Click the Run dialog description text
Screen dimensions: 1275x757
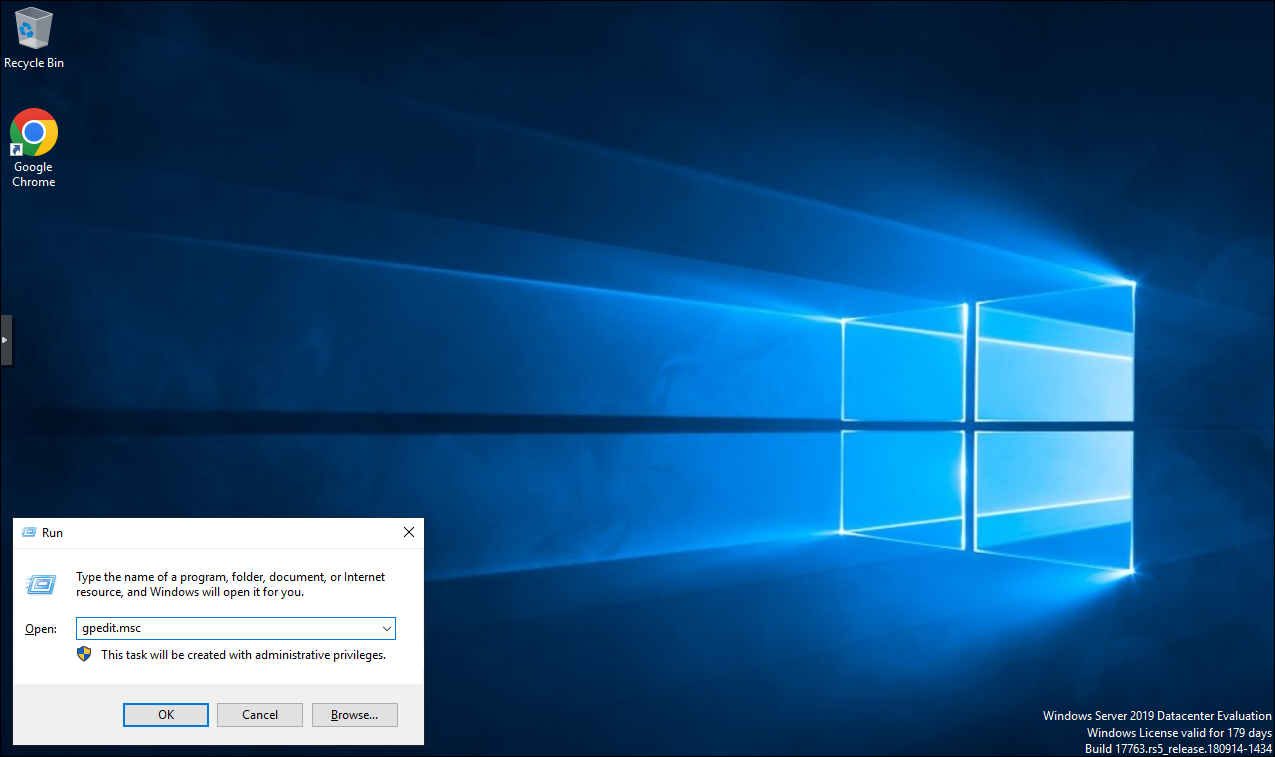point(230,584)
